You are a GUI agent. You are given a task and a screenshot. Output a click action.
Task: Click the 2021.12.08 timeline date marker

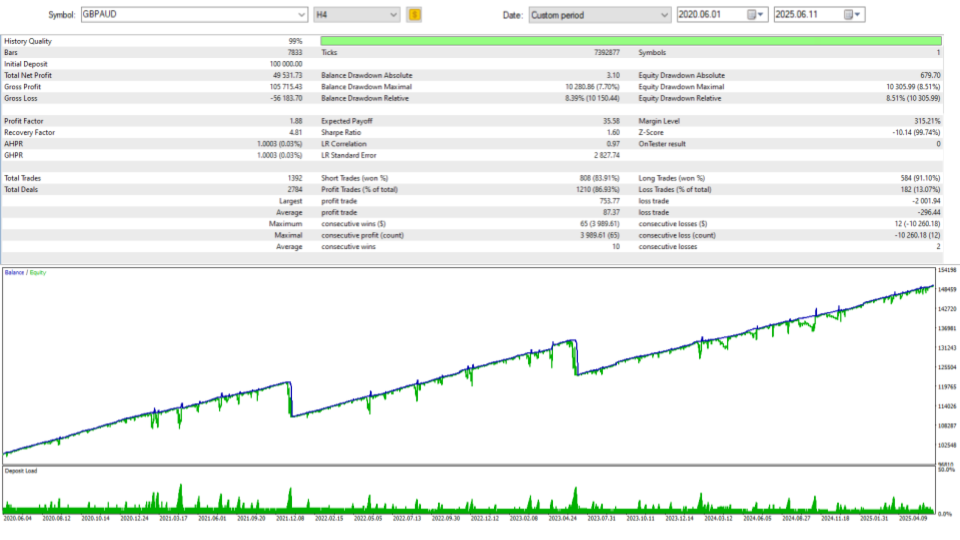click(290, 519)
